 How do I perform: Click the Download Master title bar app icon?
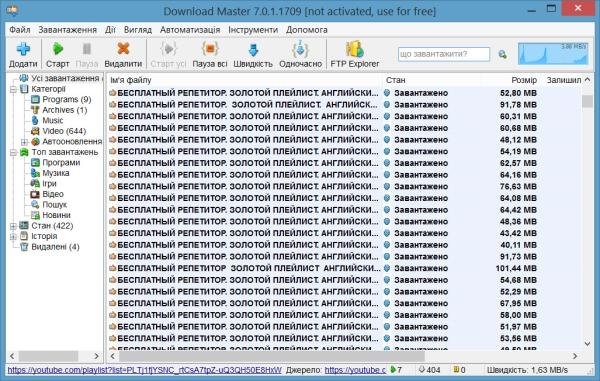[x=12, y=10]
